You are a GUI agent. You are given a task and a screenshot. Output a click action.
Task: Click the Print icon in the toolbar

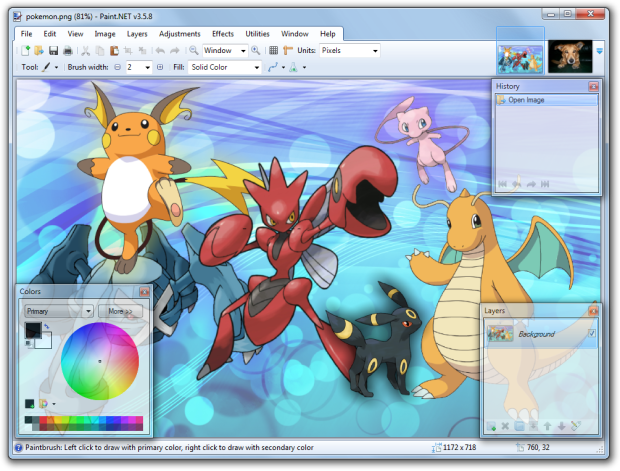[68, 50]
